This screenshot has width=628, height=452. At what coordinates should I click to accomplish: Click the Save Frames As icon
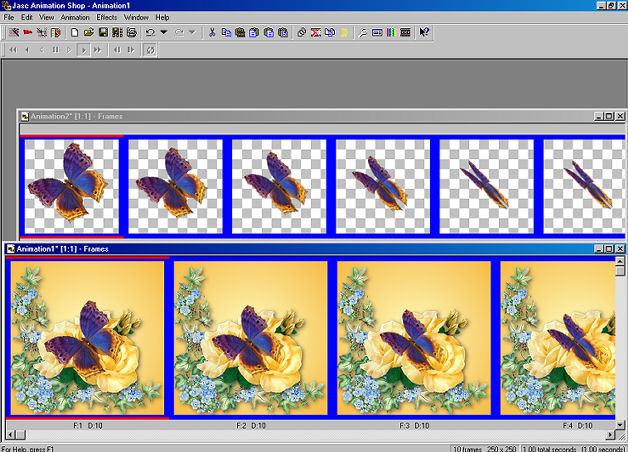[117, 32]
